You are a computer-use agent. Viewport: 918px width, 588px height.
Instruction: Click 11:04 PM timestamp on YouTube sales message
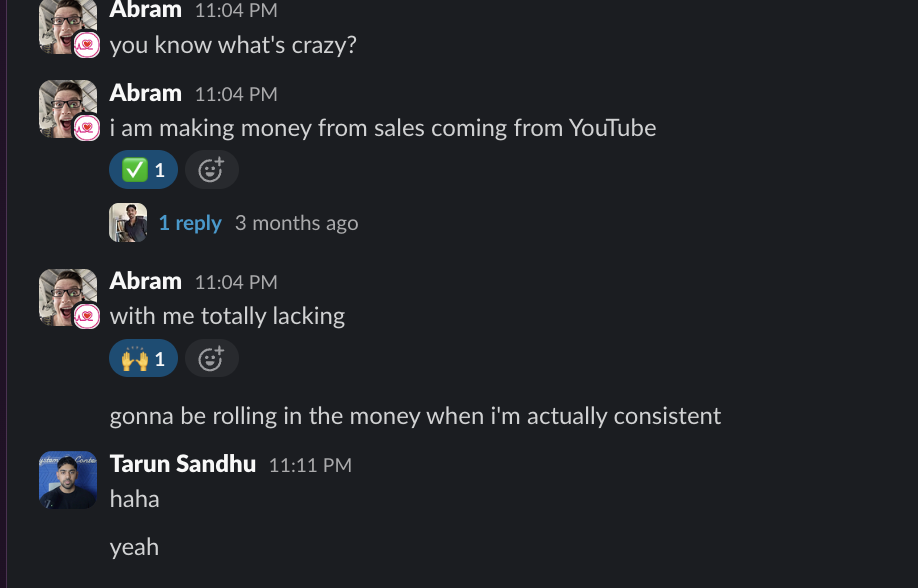[236, 94]
